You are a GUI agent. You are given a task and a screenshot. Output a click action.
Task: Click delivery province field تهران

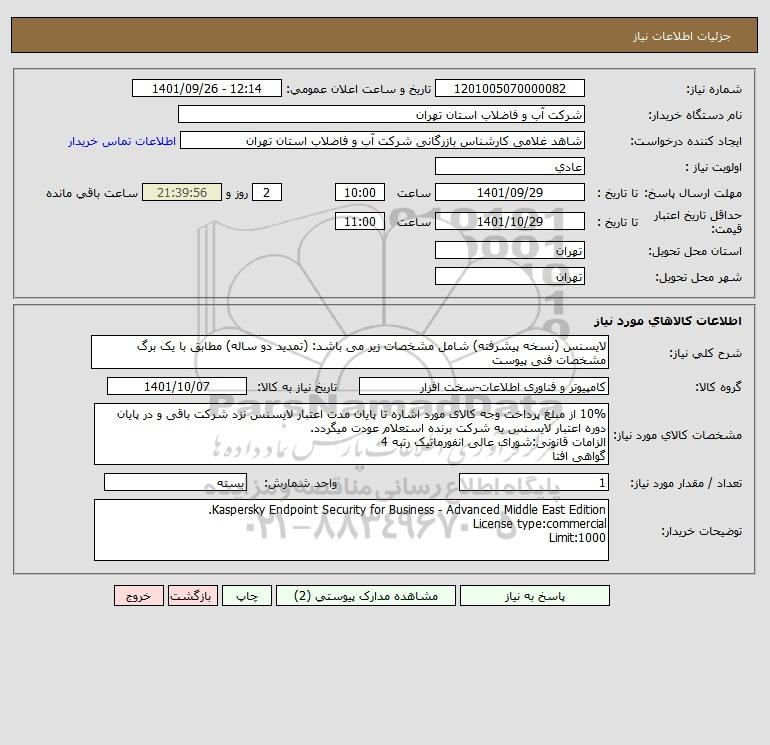click(x=510, y=250)
